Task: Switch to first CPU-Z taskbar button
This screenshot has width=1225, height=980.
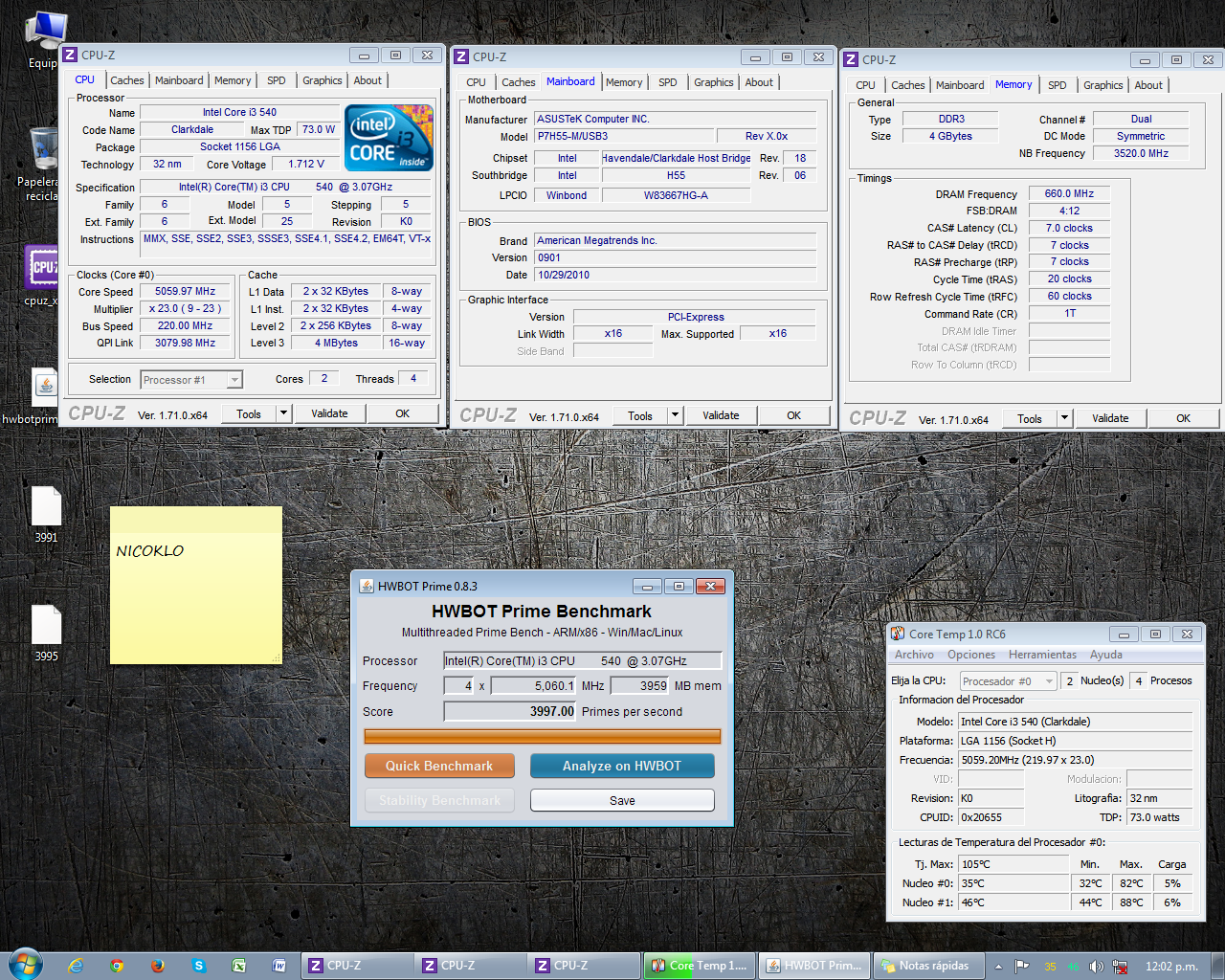Action: (x=358, y=966)
